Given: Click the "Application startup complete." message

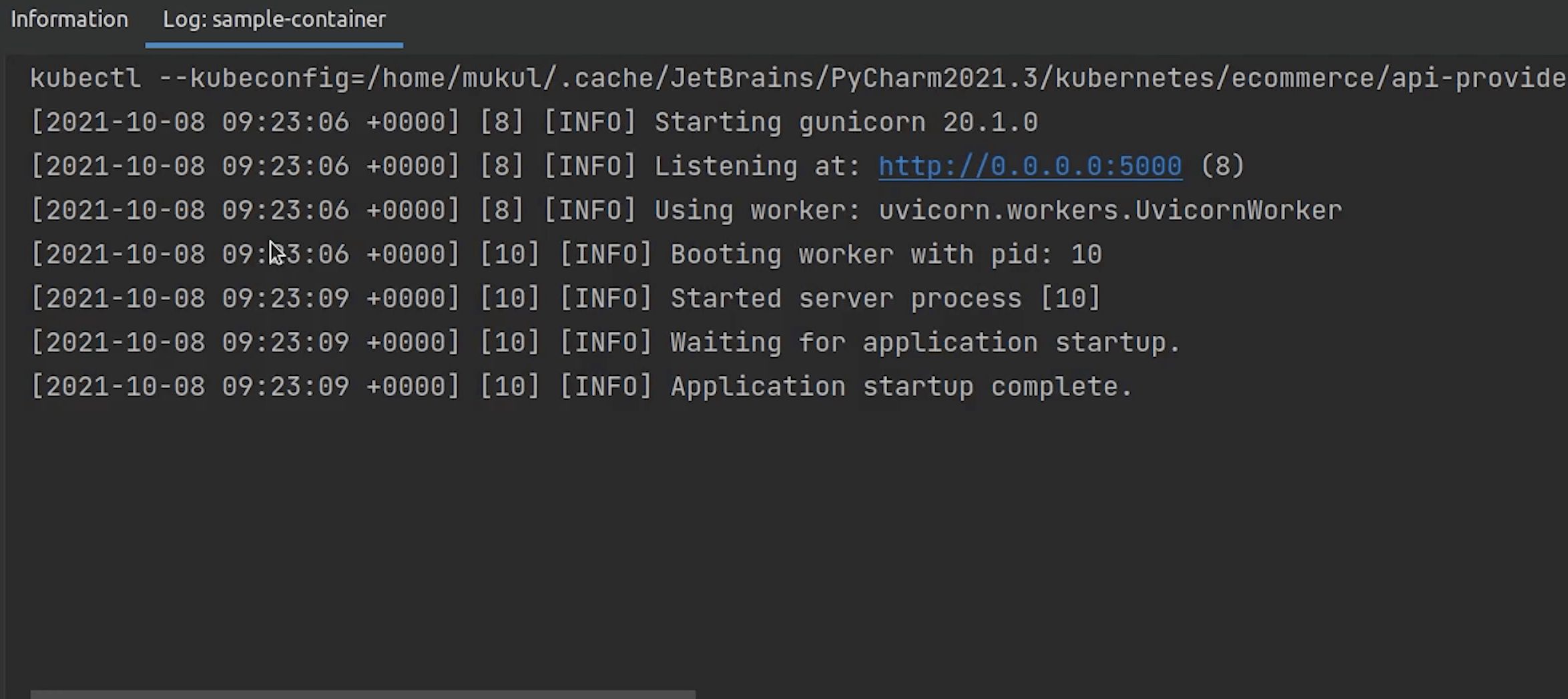Looking at the screenshot, I should coord(901,387).
